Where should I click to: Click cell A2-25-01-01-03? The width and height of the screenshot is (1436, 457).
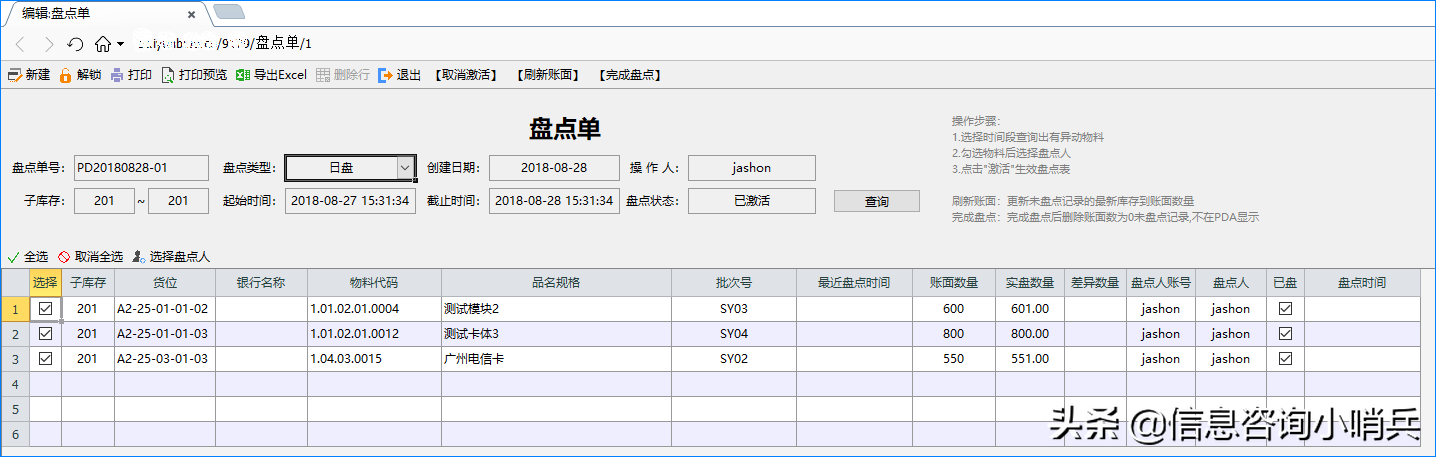click(x=165, y=334)
